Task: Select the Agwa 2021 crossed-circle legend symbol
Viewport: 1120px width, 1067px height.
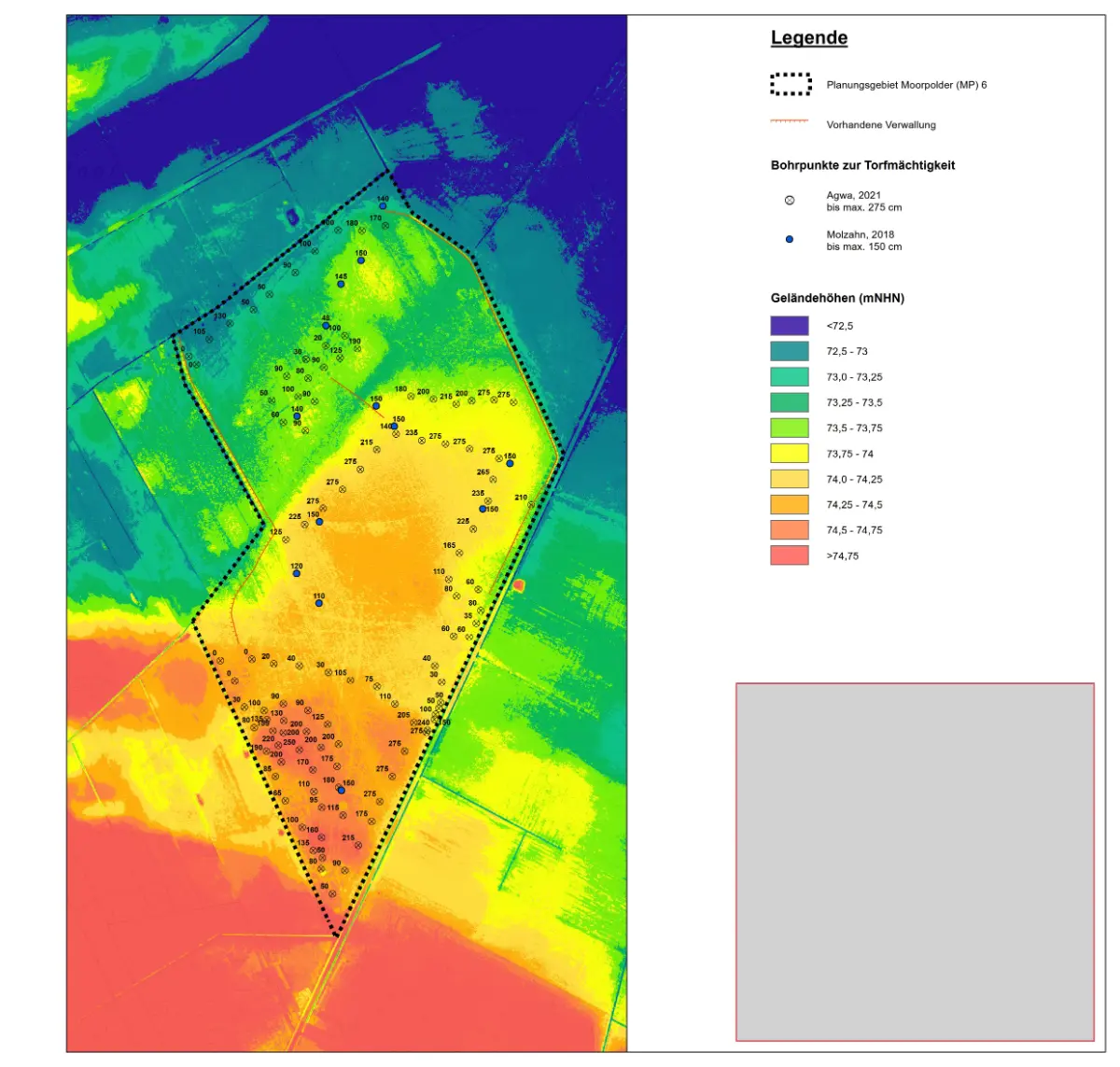Action: (790, 201)
